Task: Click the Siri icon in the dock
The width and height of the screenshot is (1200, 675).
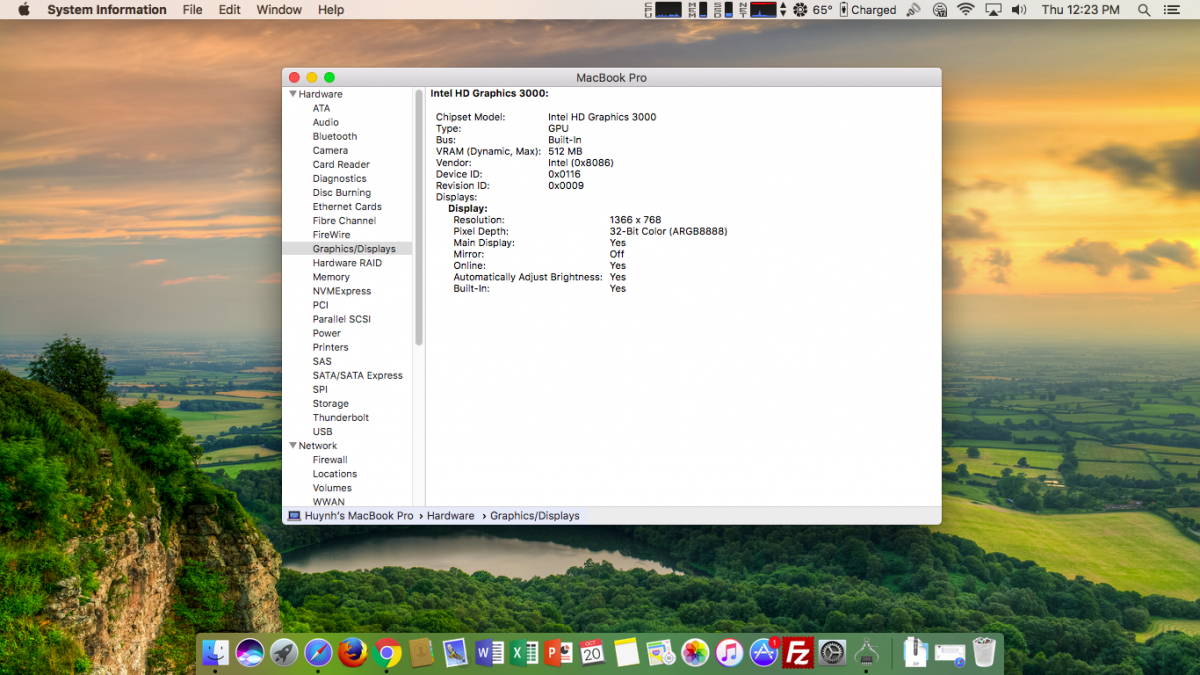Action: tap(250, 653)
